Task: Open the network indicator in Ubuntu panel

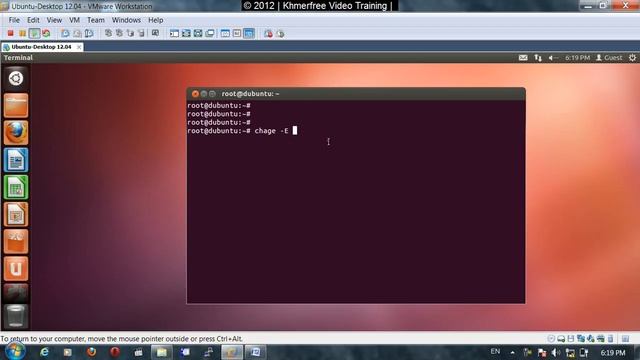Action: coord(538,58)
